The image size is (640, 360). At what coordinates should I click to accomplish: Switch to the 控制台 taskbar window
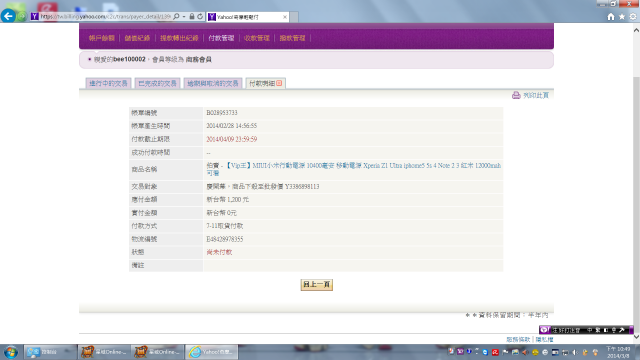tap(50, 352)
